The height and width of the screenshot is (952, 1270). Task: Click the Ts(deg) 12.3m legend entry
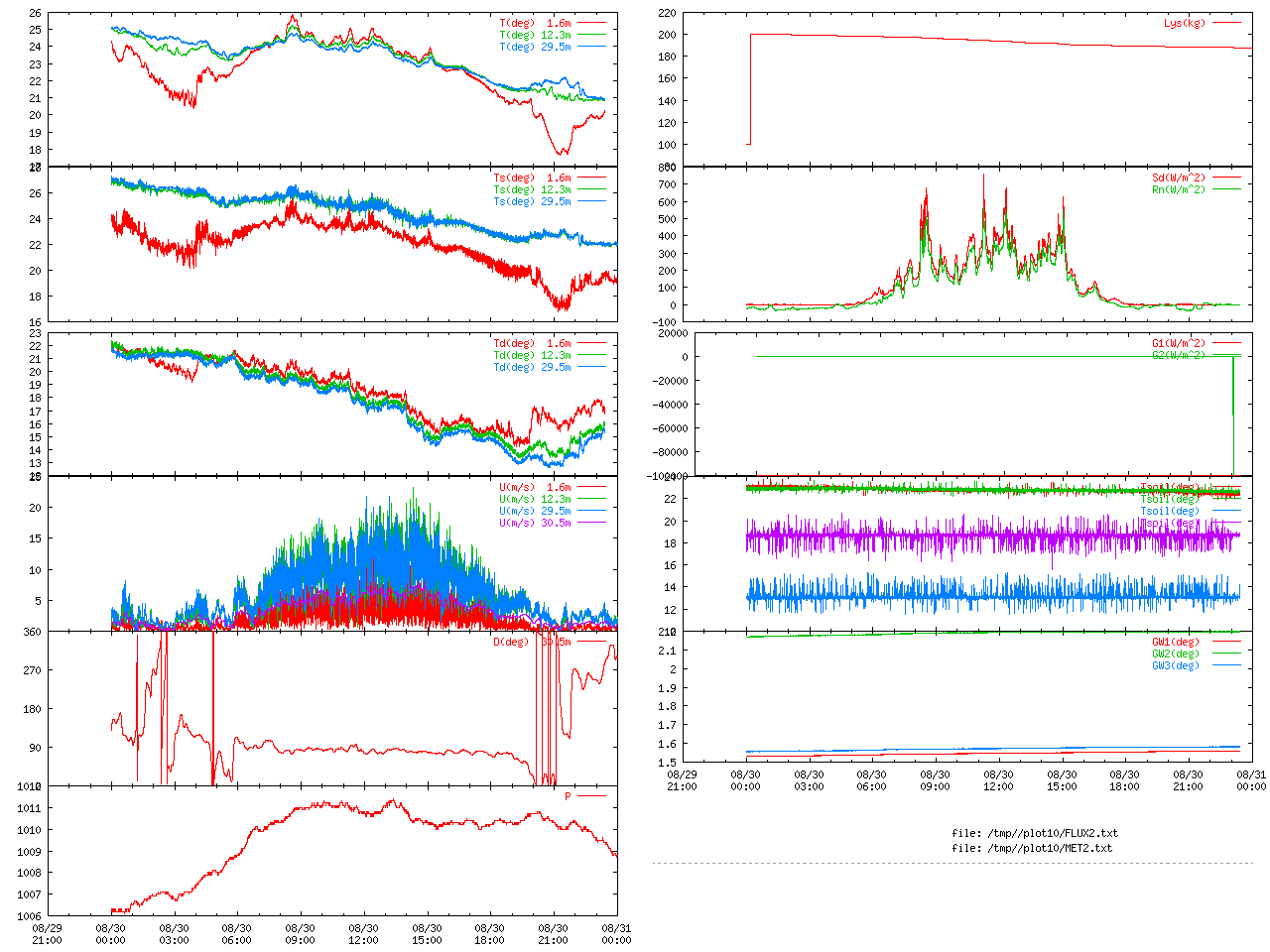(x=533, y=189)
